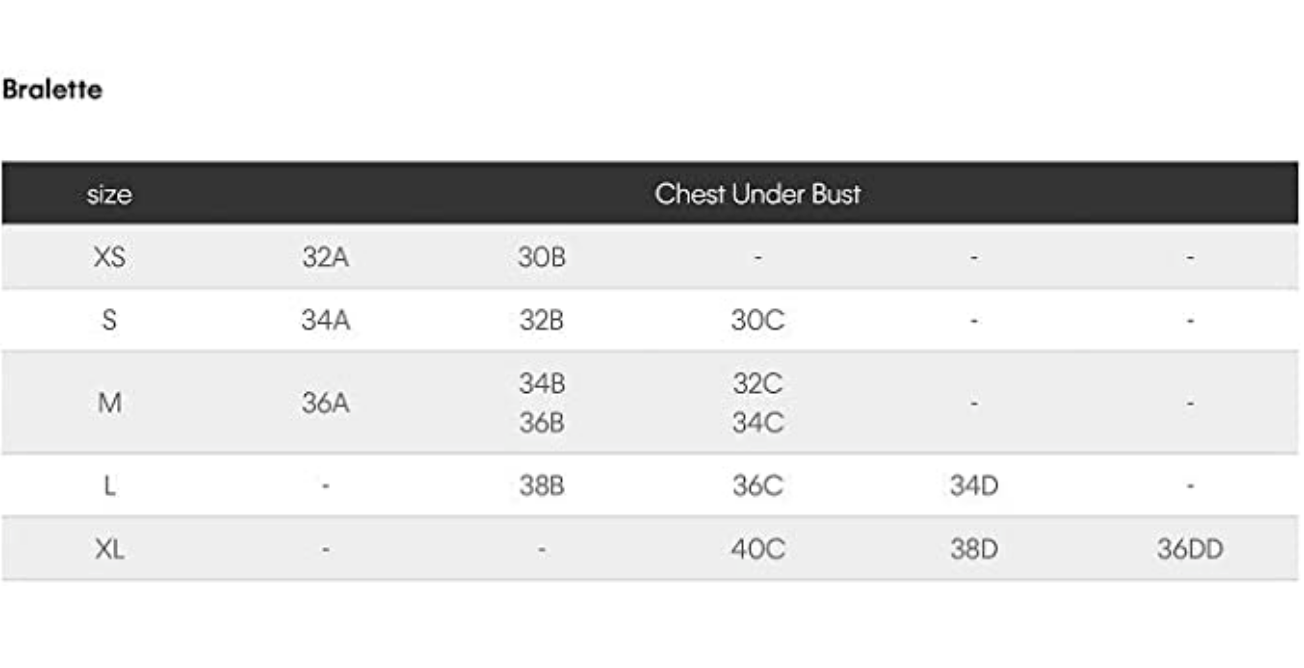1304x668 pixels.
Task: Select the 36DD cell
Action: pos(1189,549)
